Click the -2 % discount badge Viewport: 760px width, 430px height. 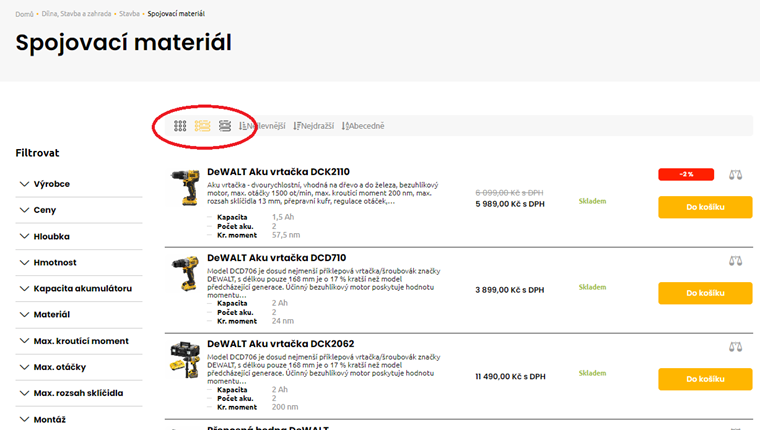click(686, 174)
